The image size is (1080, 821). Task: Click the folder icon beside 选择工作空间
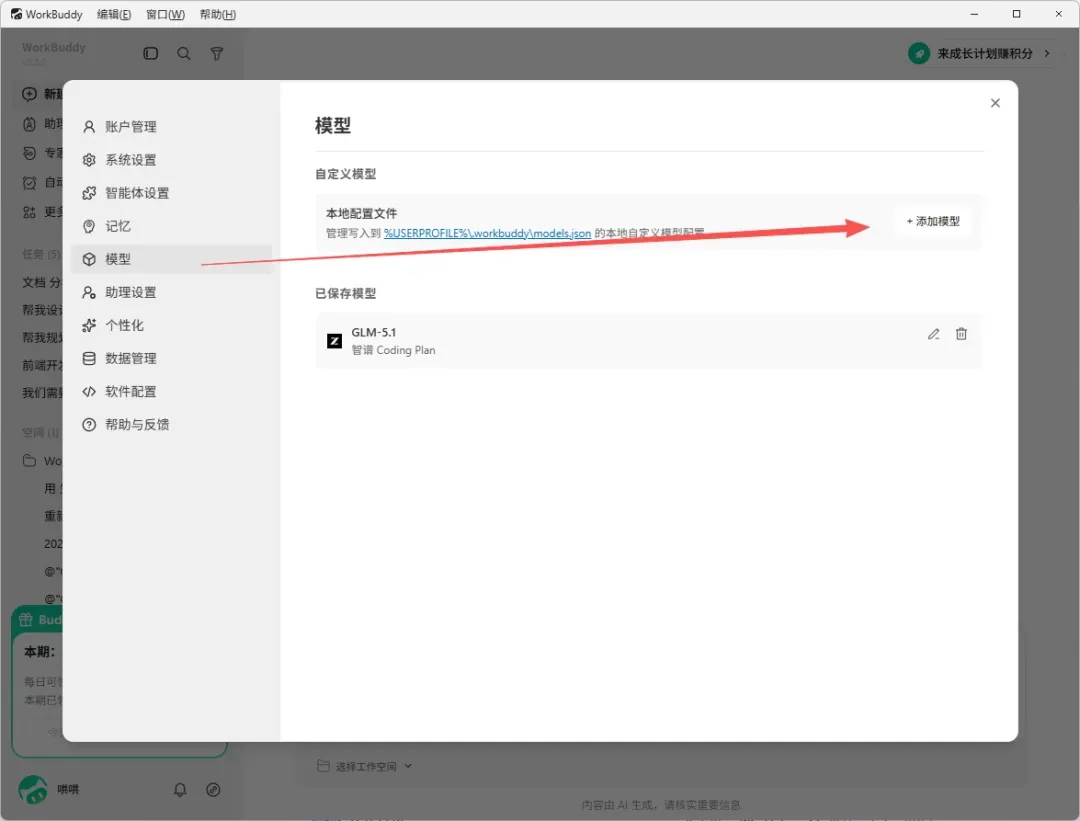point(323,765)
